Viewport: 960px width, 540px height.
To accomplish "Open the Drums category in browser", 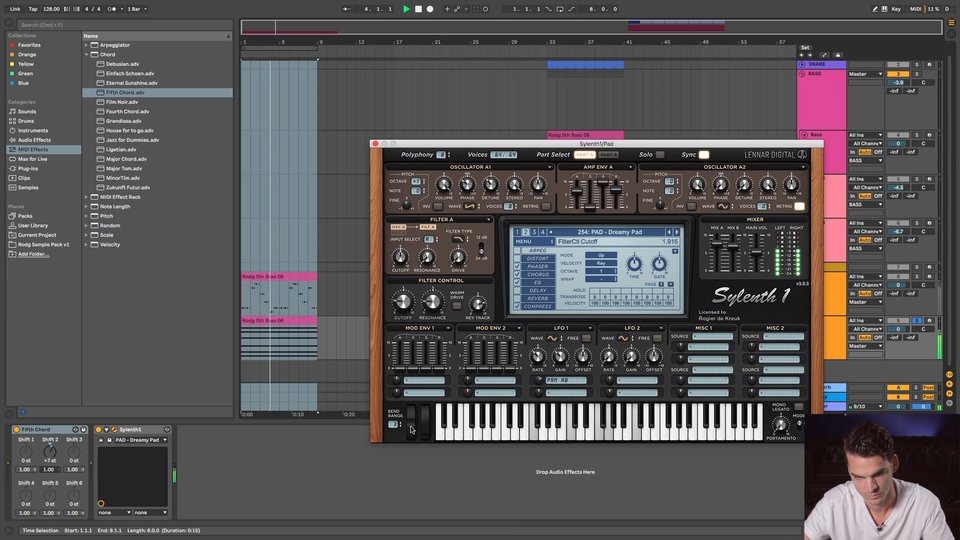I will click(26, 121).
